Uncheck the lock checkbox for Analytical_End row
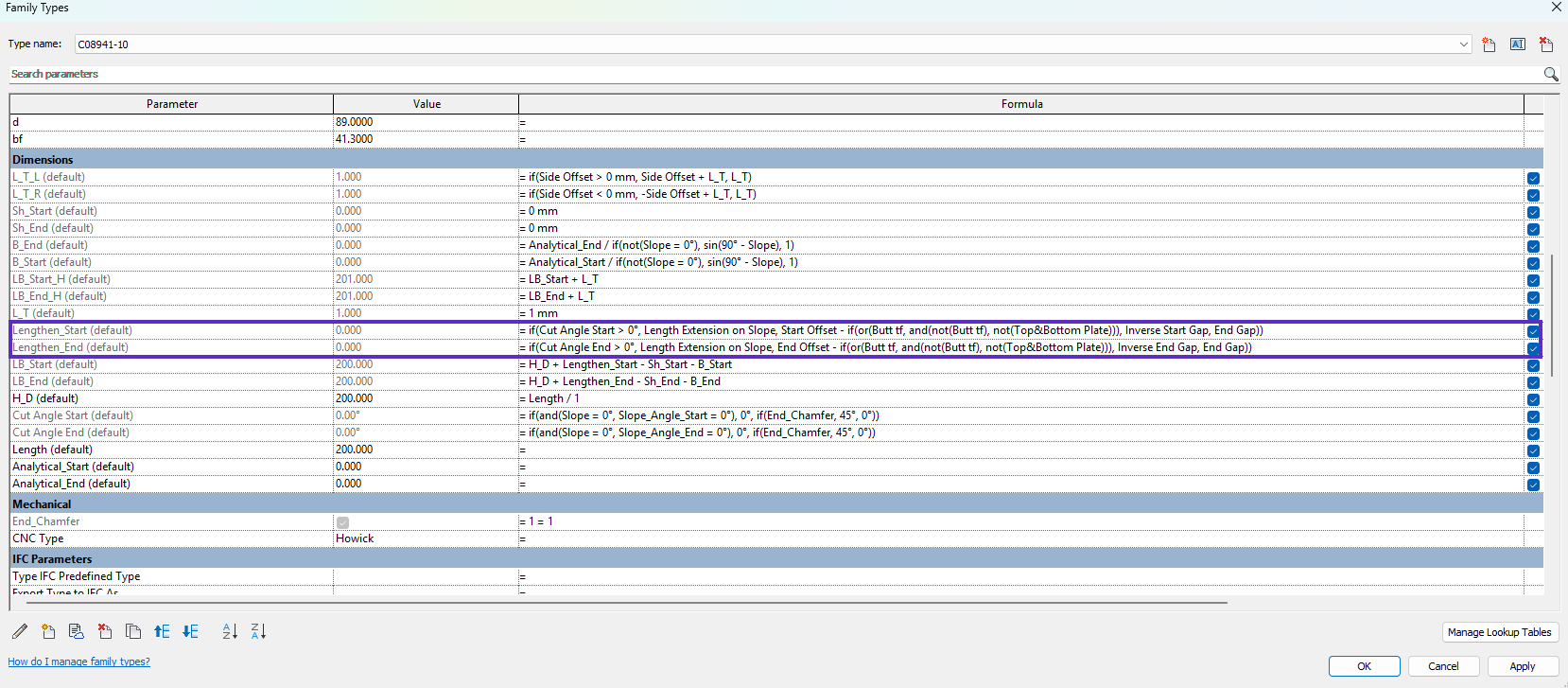The image size is (1568, 688). coord(1533,485)
